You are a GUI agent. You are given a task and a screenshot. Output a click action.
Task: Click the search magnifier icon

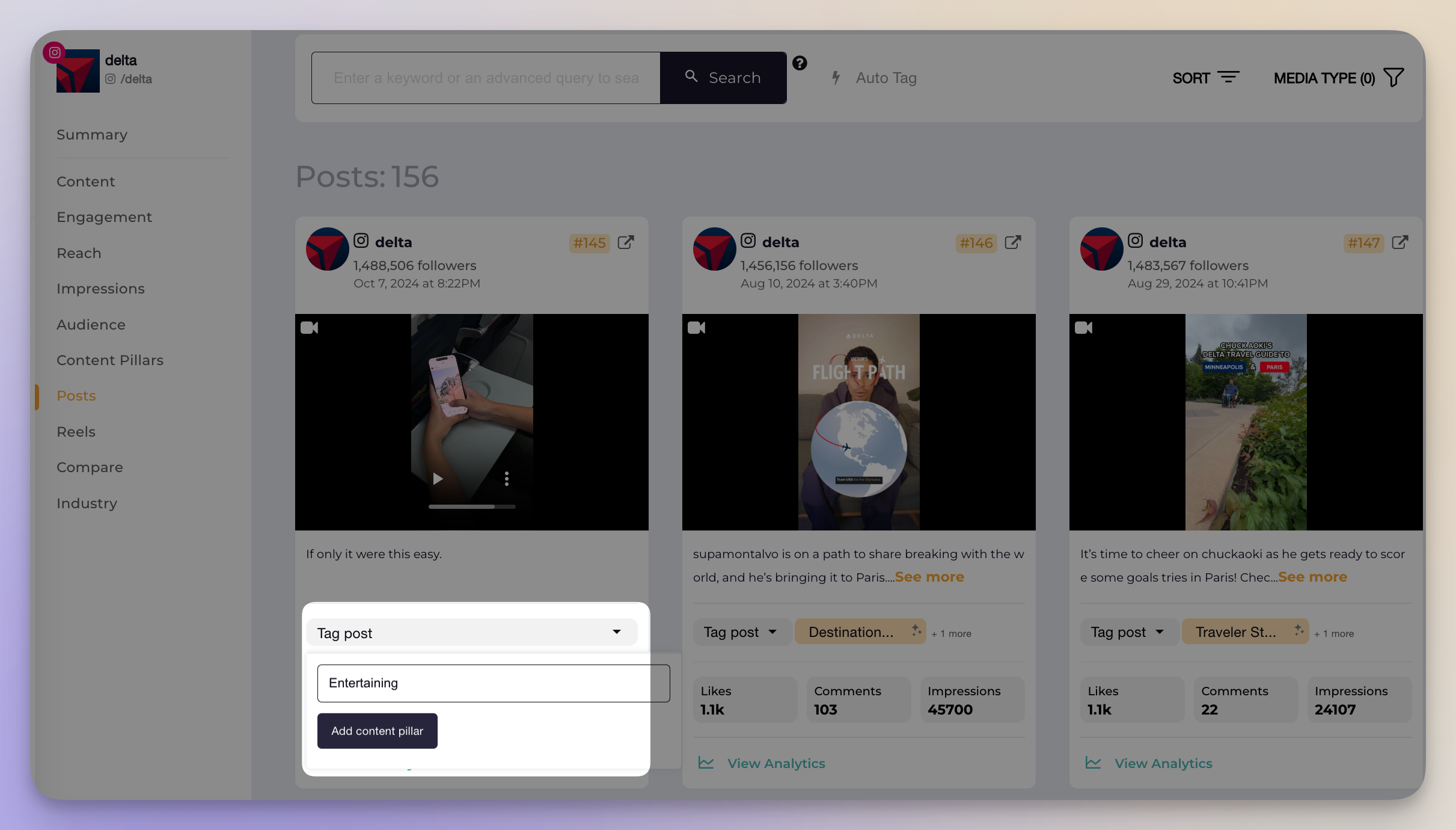[691, 76]
